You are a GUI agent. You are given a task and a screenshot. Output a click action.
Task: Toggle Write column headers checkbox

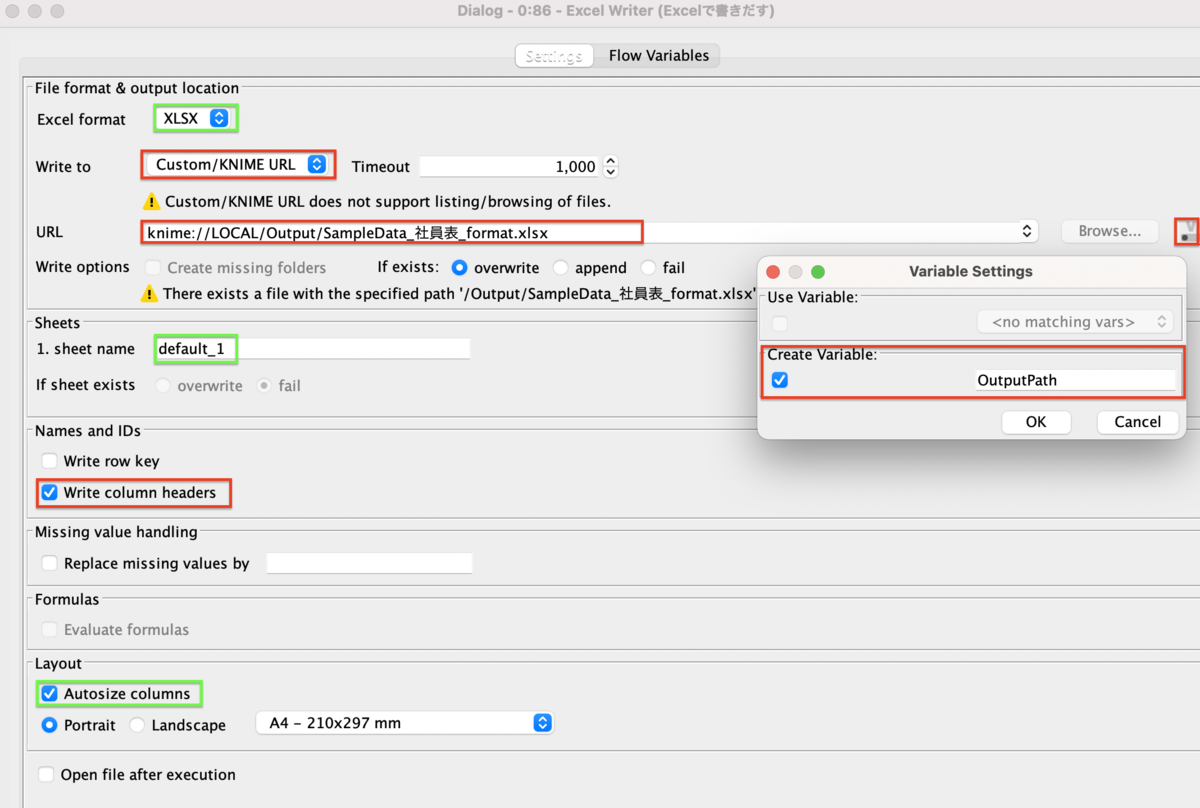[49, 492]
